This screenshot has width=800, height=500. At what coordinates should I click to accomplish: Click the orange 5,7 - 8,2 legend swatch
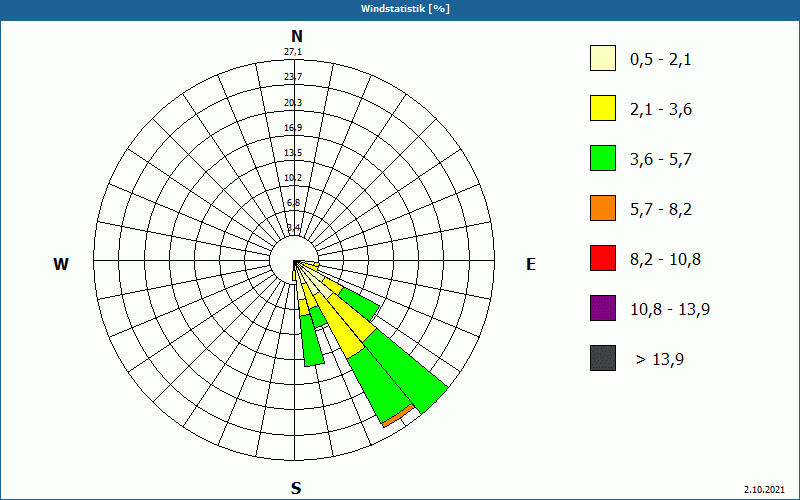[603, 208]
